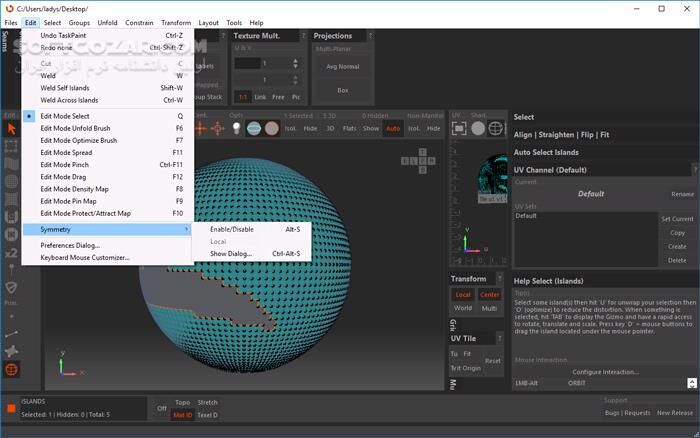Click the pink sphere shading icon
700x438 pixels.
(x=272, y=128)
